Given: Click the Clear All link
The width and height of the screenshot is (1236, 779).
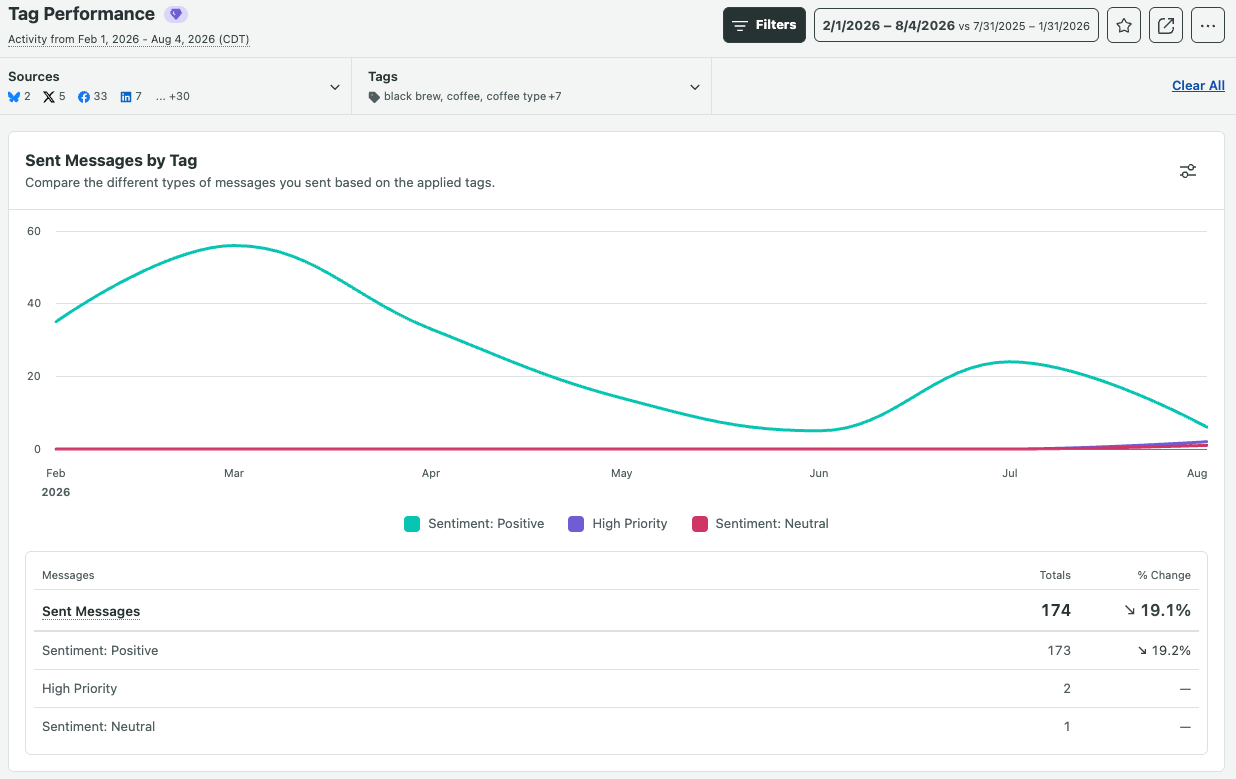Looking at the screenshot, I should click(x=1198, y=86).
